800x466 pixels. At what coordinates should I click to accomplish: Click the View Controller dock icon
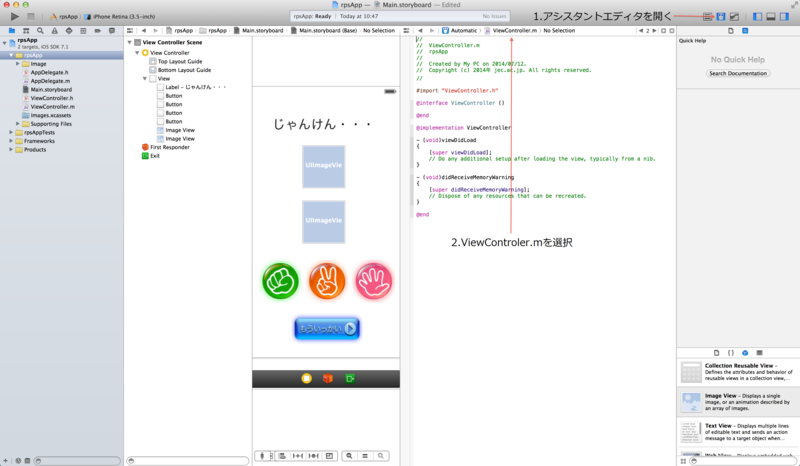click(x=306, y=378)
